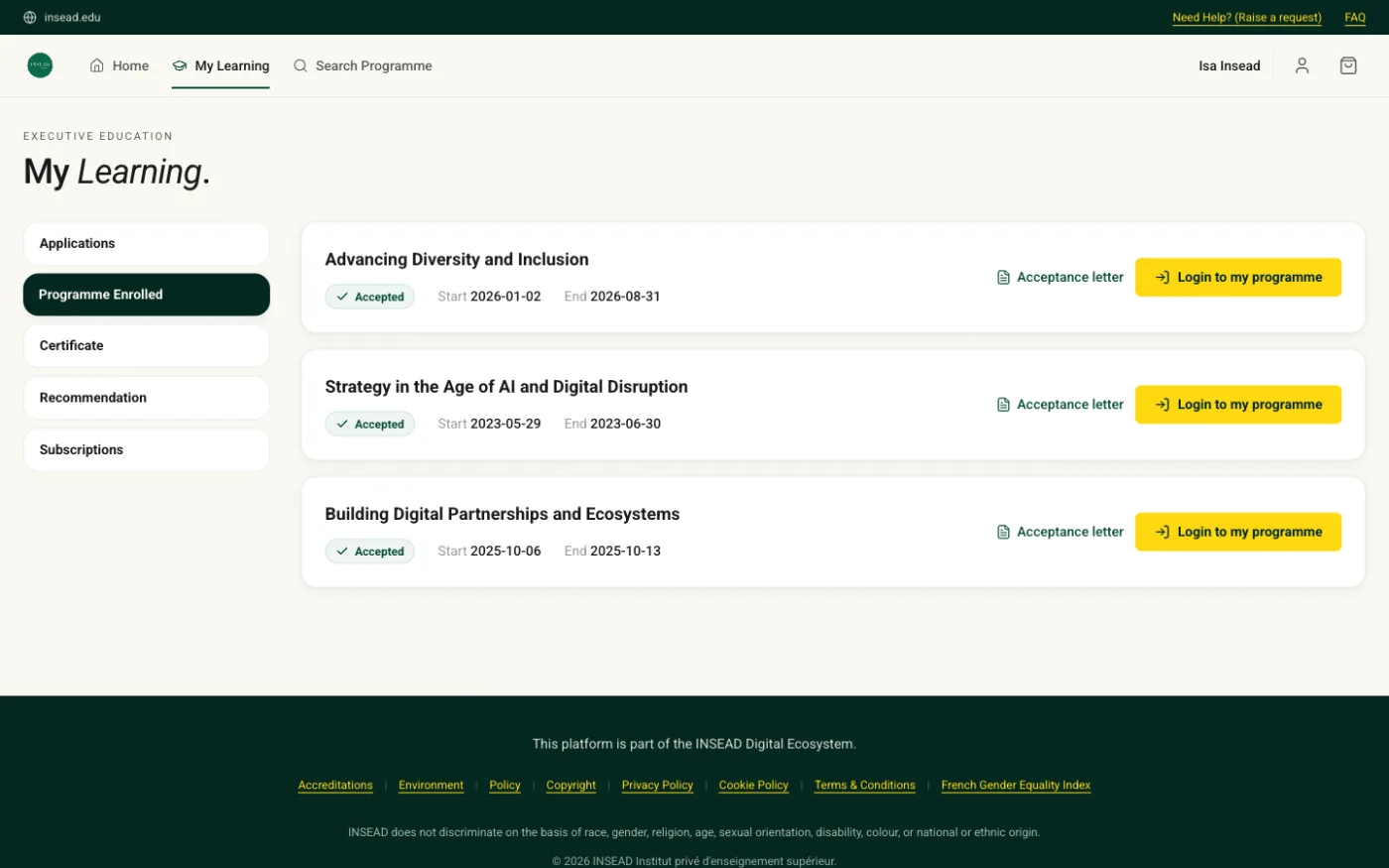Open the user profile icon
This screenshot has width=1389, height=868.
pyautogui.click(x=1302, y=65)
